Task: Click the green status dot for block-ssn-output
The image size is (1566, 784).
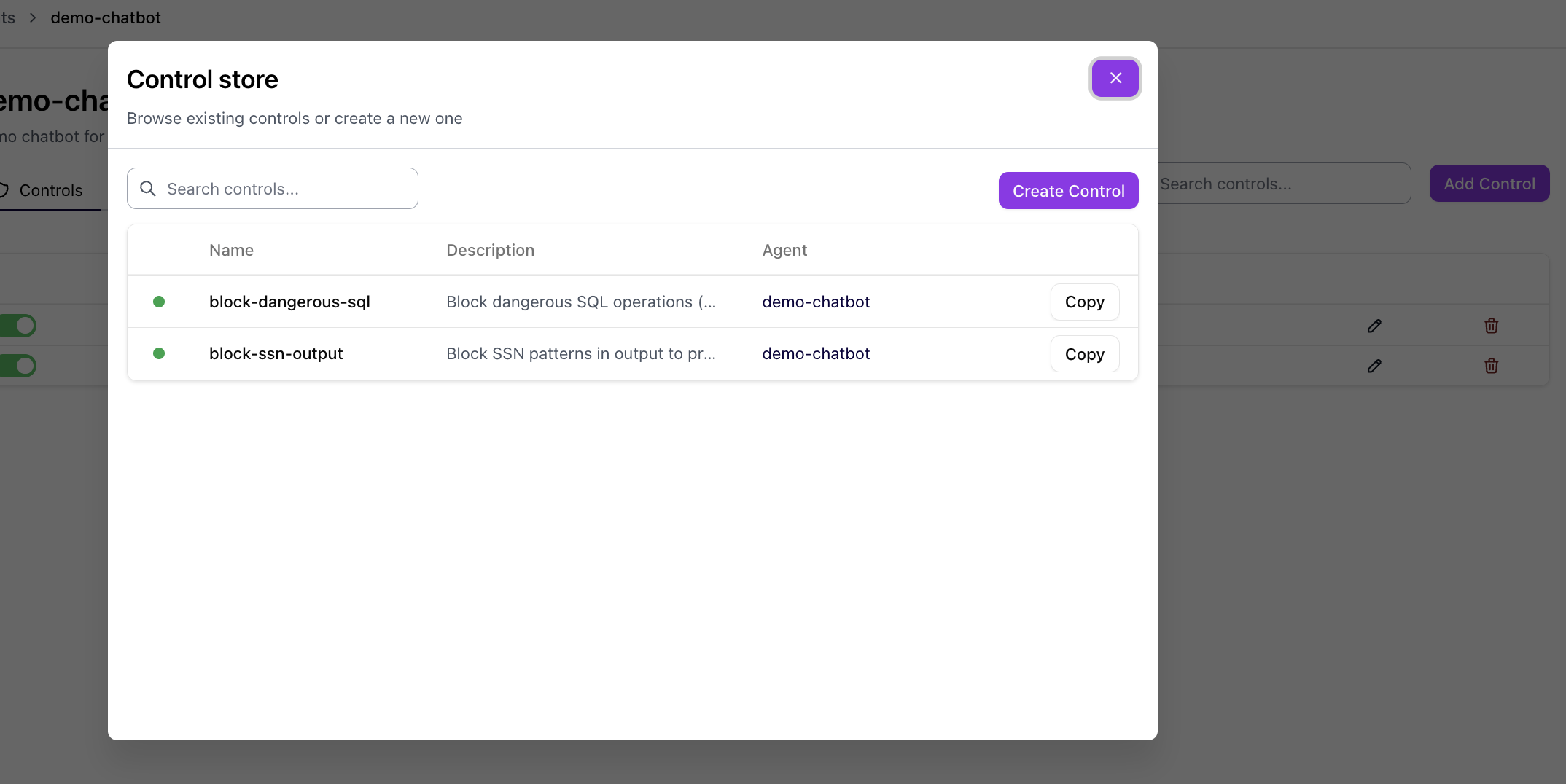Action: [x=159, y=353]
